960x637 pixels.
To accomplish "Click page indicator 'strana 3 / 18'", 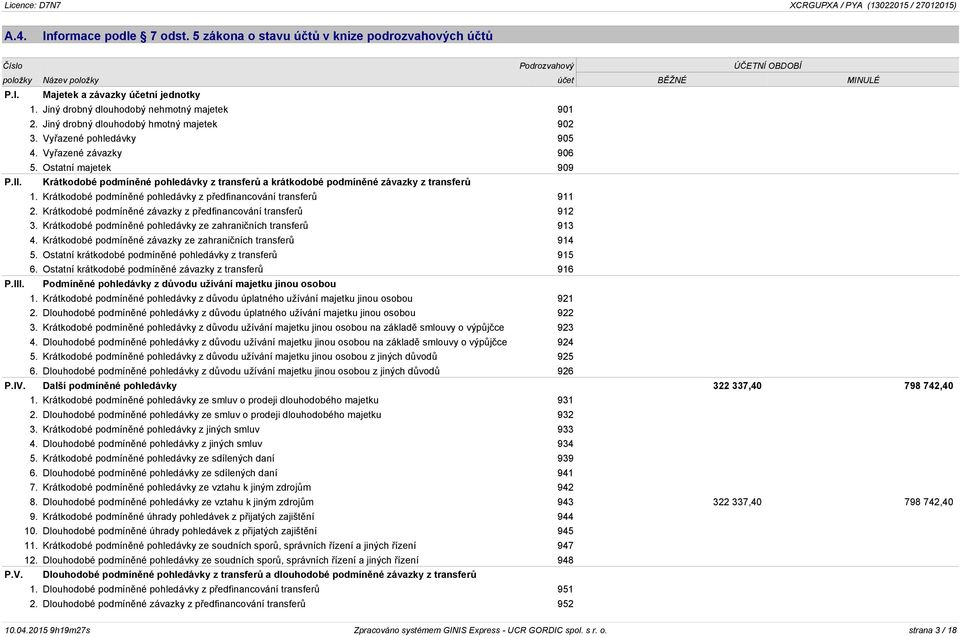I will coord(932,630).
